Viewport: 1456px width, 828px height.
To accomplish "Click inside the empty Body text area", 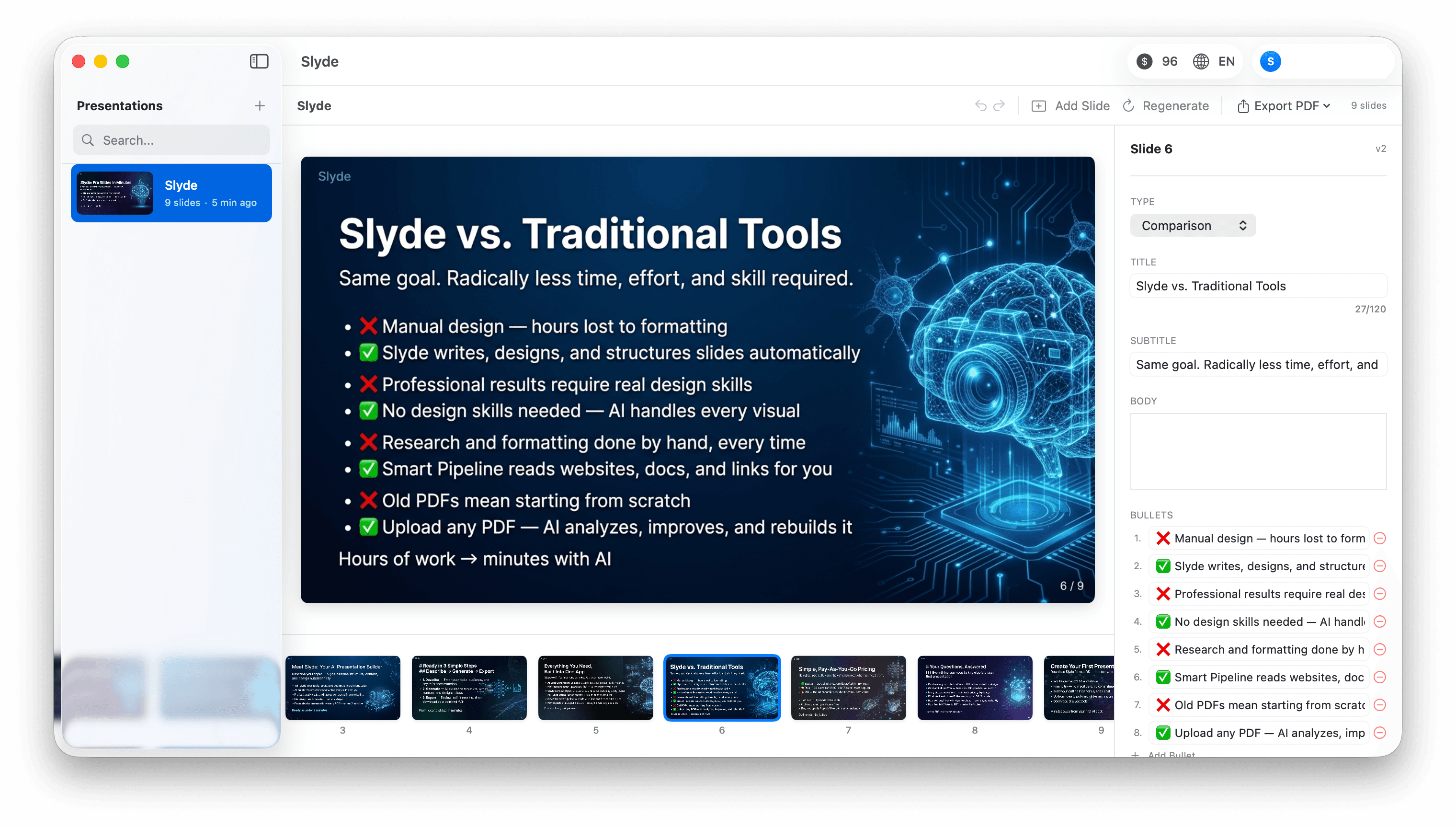I will click(x=1258, y=451).
